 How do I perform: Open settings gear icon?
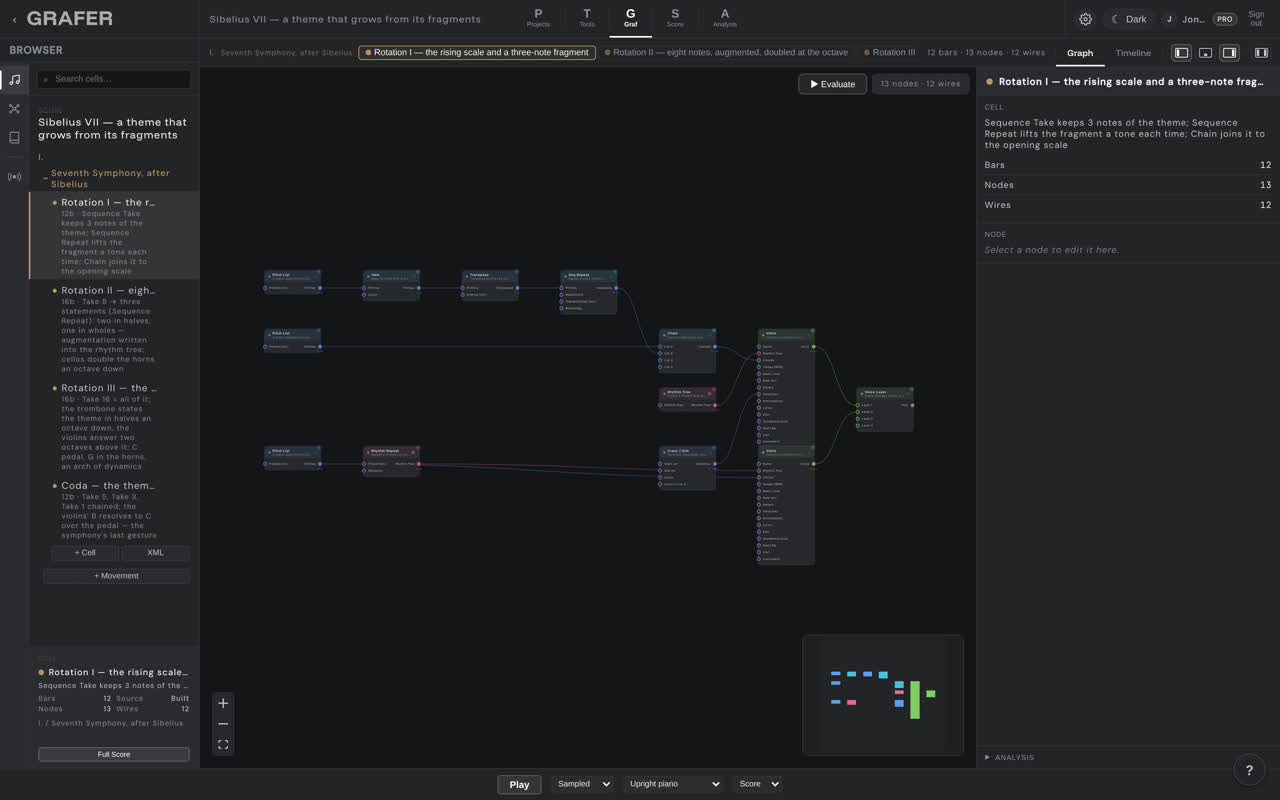(1085, 19)
